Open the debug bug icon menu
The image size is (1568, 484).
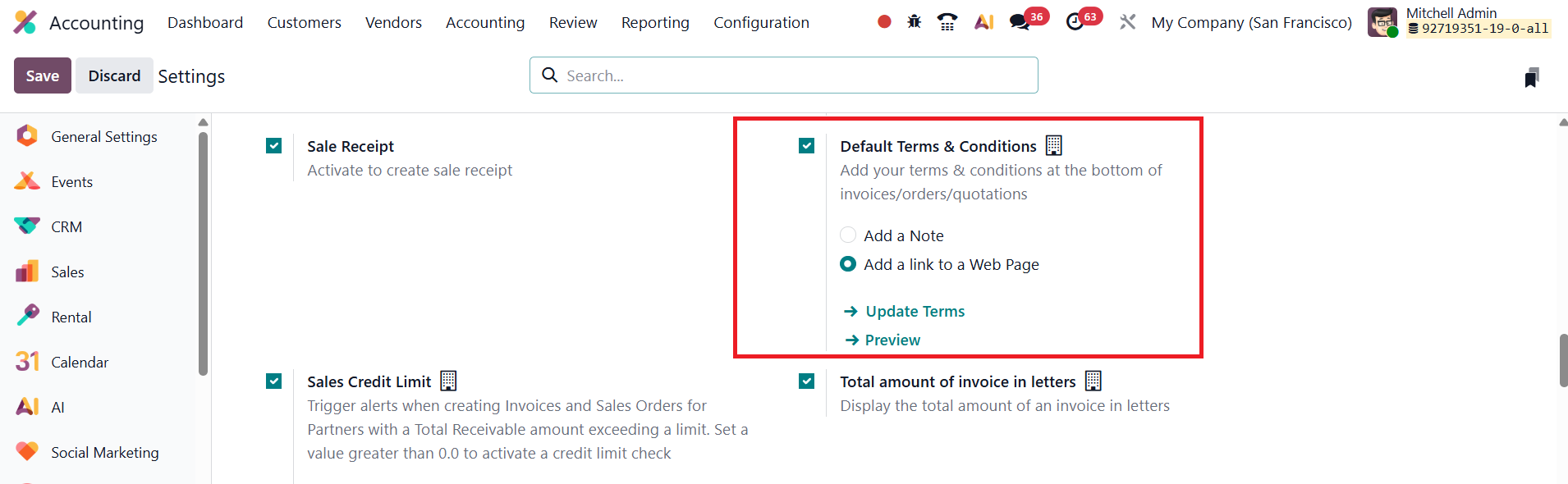(x=914, y=22)
